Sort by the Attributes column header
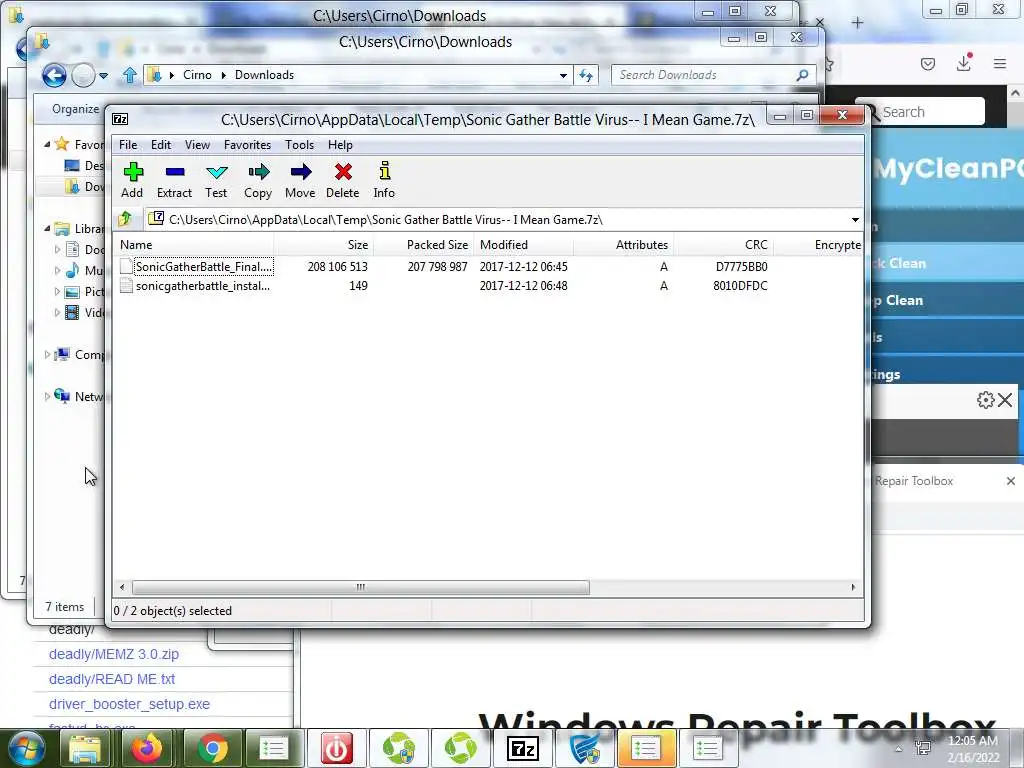This screenshot has width=1024, height=768. tap(624, 245)
